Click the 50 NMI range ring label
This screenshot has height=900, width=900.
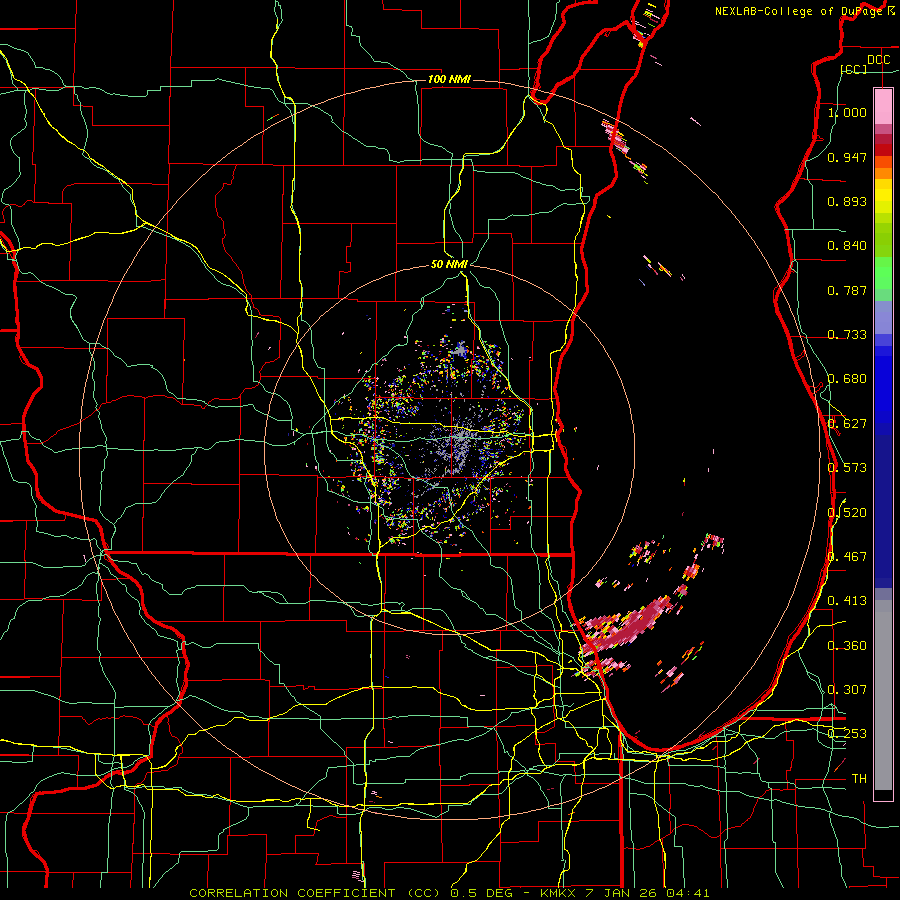[x=449, y=264]
